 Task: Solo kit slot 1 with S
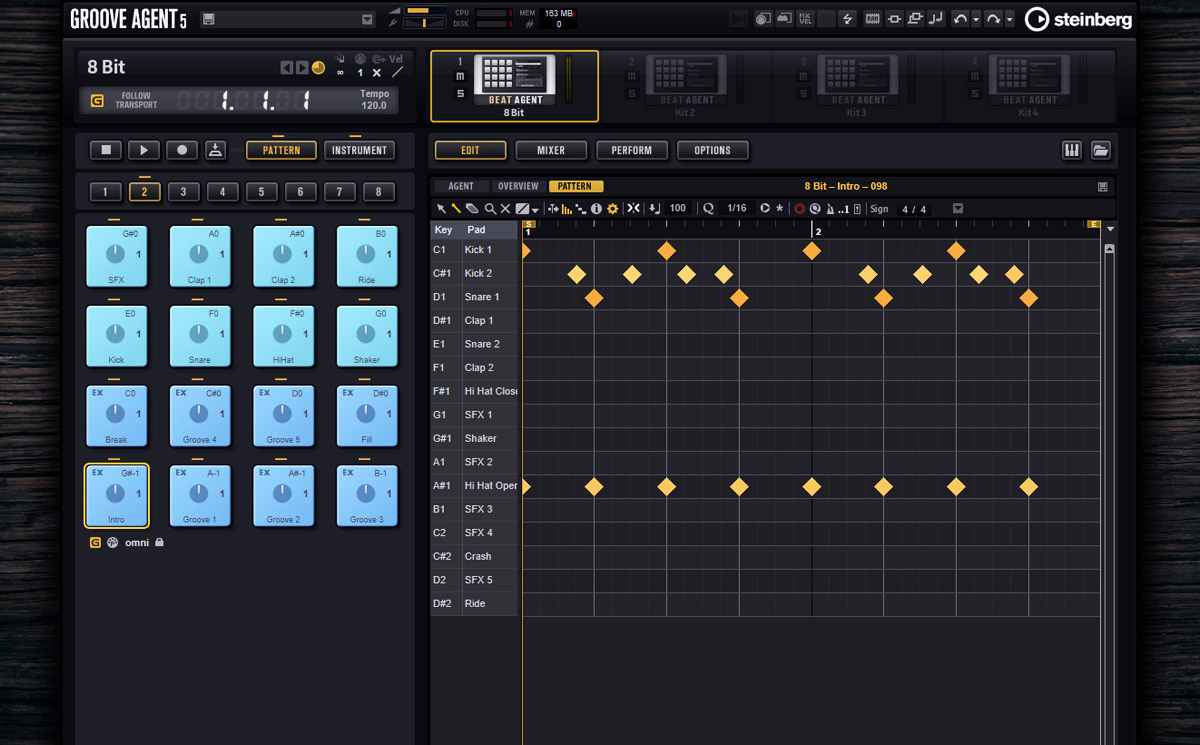tap(461, 93)
